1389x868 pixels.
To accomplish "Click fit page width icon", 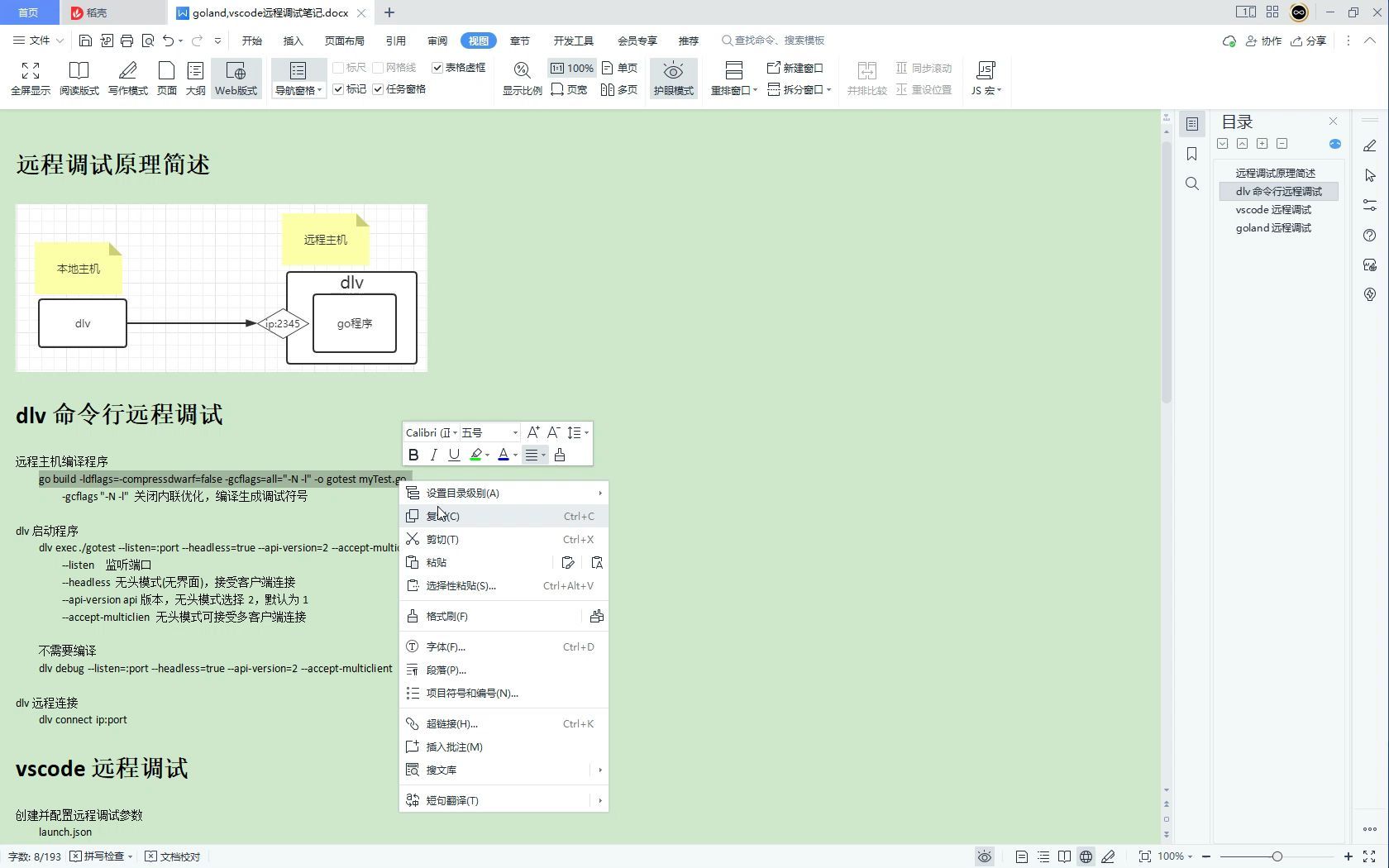I will (570, 89).
